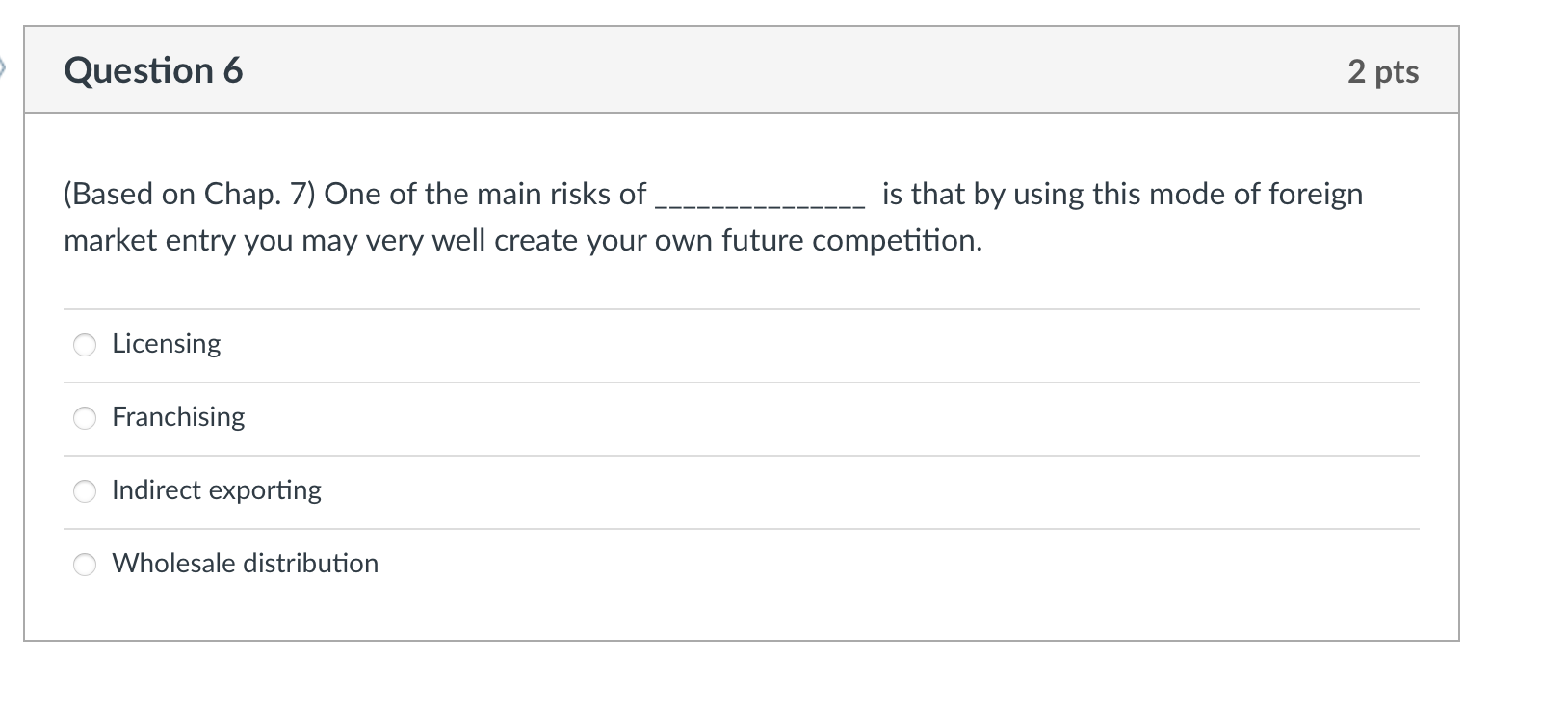The image size is (1568, 713).
Task: Select the Wholesale distribution radio button
Action: pyautogui.click(x=85, y=564)
